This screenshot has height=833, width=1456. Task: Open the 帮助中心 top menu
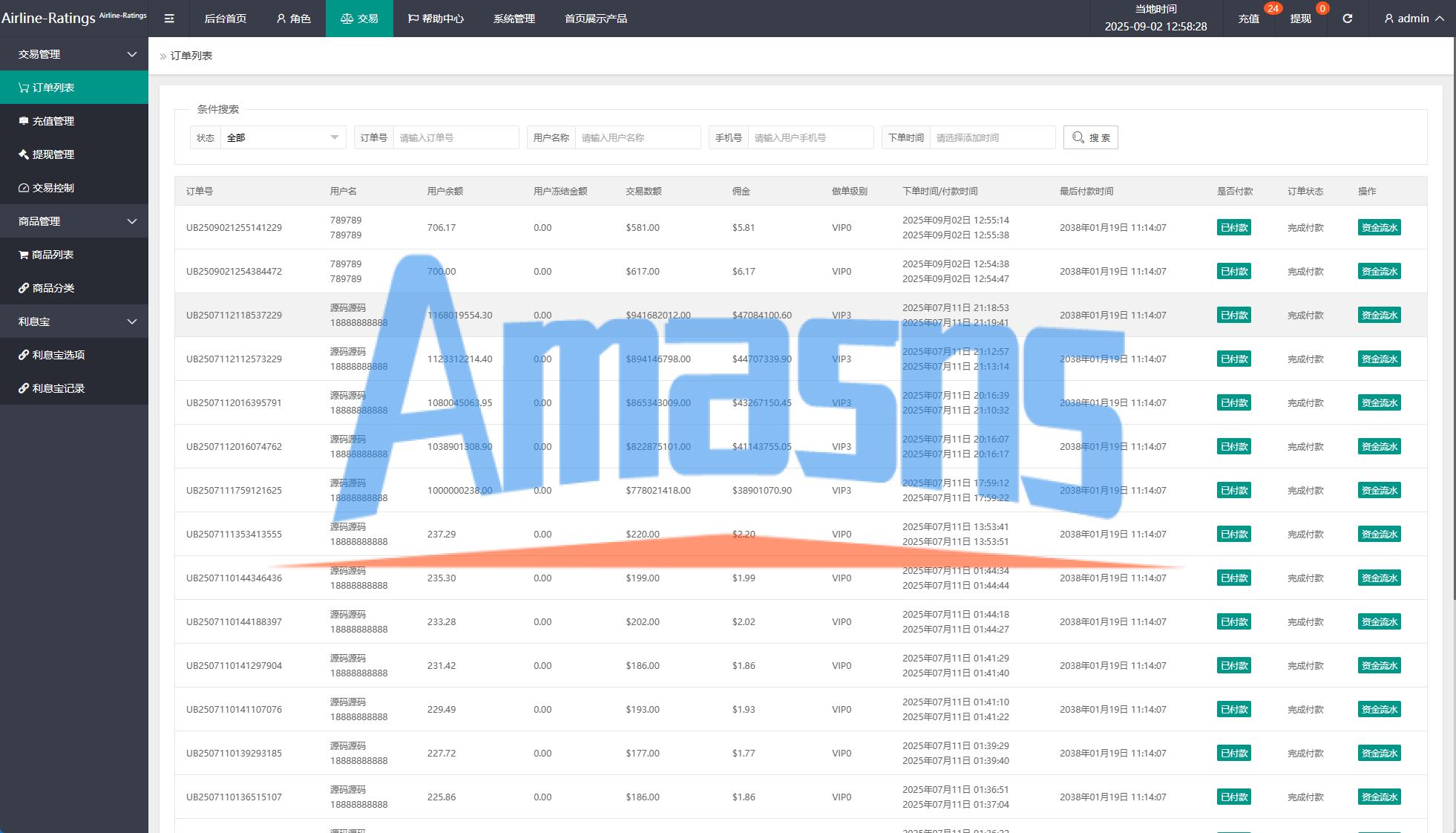pyautogui.click(x=436, y=19)
